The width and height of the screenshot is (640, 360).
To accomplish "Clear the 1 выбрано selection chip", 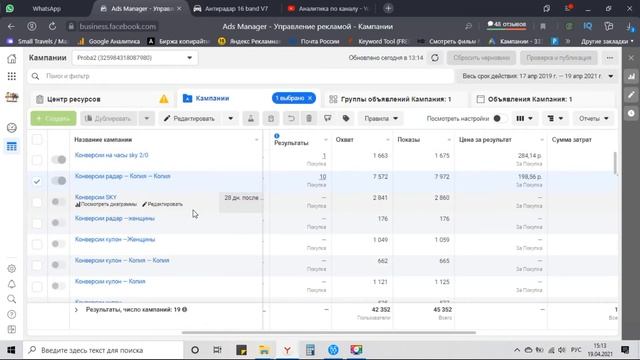I will pos(310,98).
